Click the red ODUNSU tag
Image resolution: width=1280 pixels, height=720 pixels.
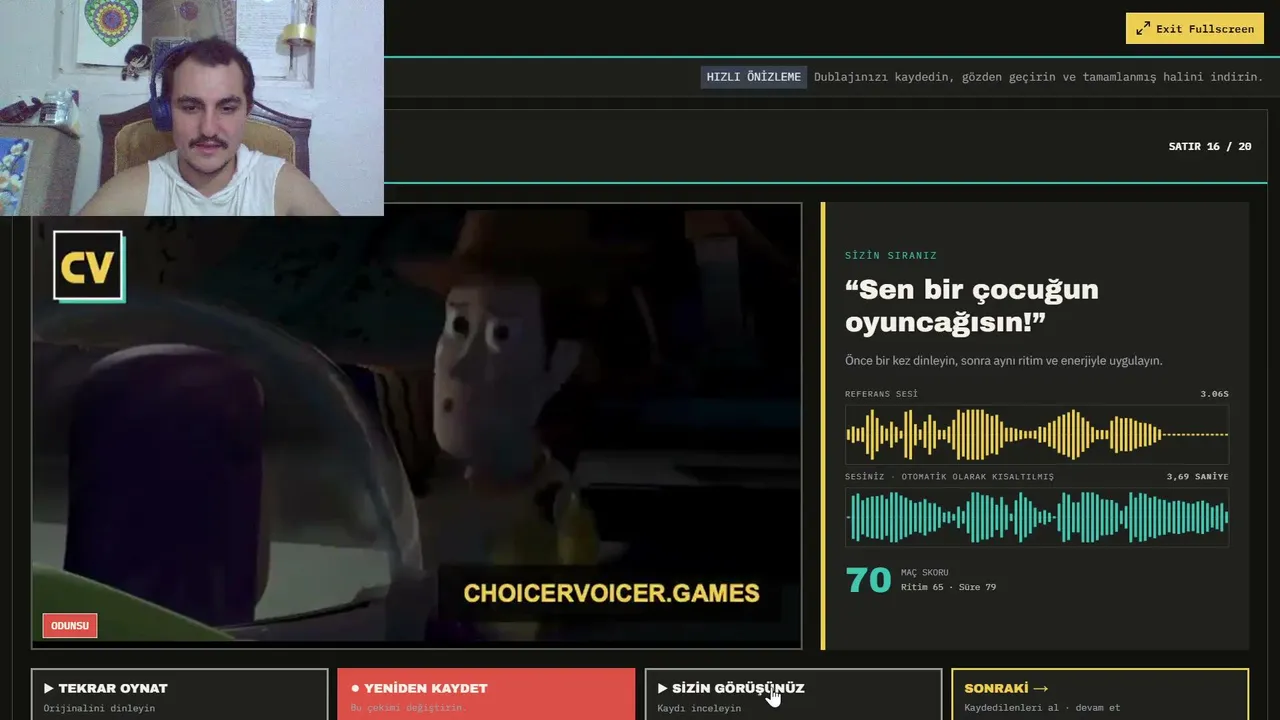tap(70, 626)
